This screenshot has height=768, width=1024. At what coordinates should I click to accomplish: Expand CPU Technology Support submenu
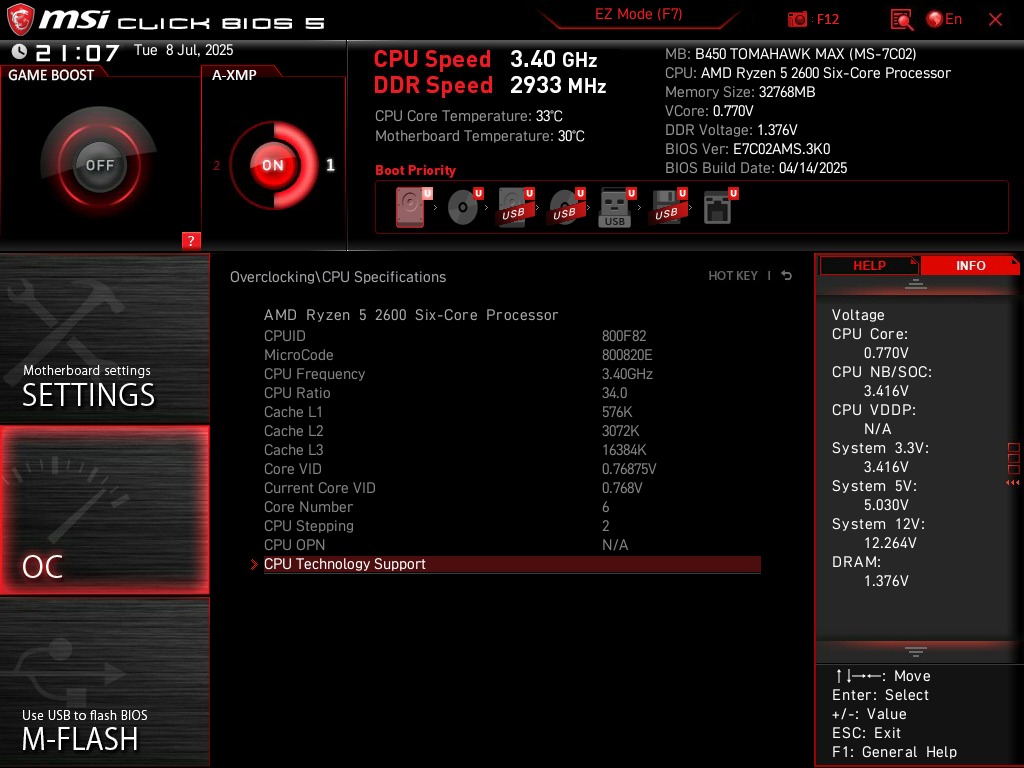[x=512, y=564]
